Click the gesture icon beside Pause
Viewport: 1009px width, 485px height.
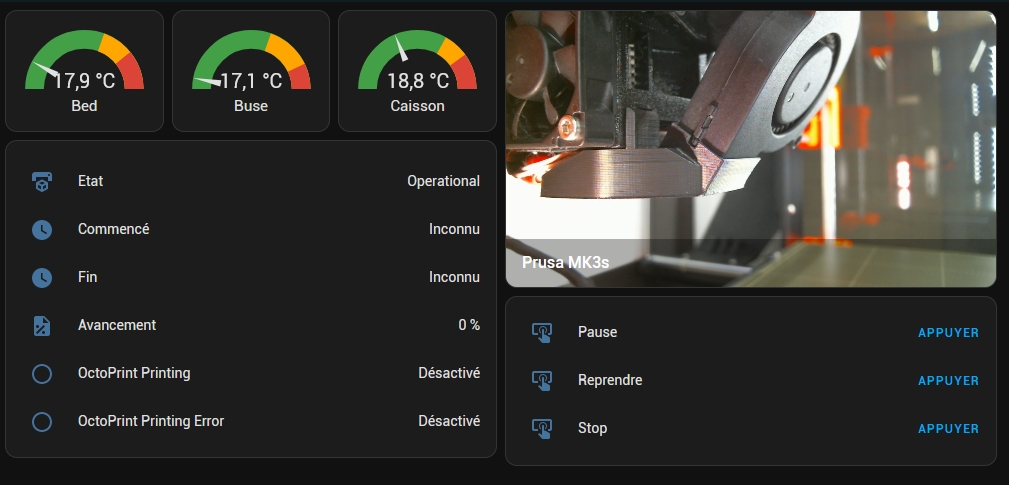click(x=542, y=333)
